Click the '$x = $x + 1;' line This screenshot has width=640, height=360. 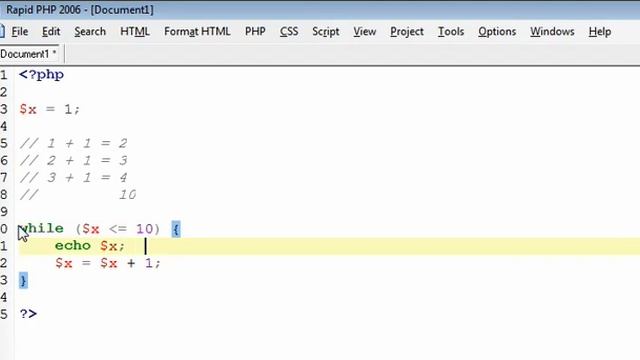[x=108, y=263]
